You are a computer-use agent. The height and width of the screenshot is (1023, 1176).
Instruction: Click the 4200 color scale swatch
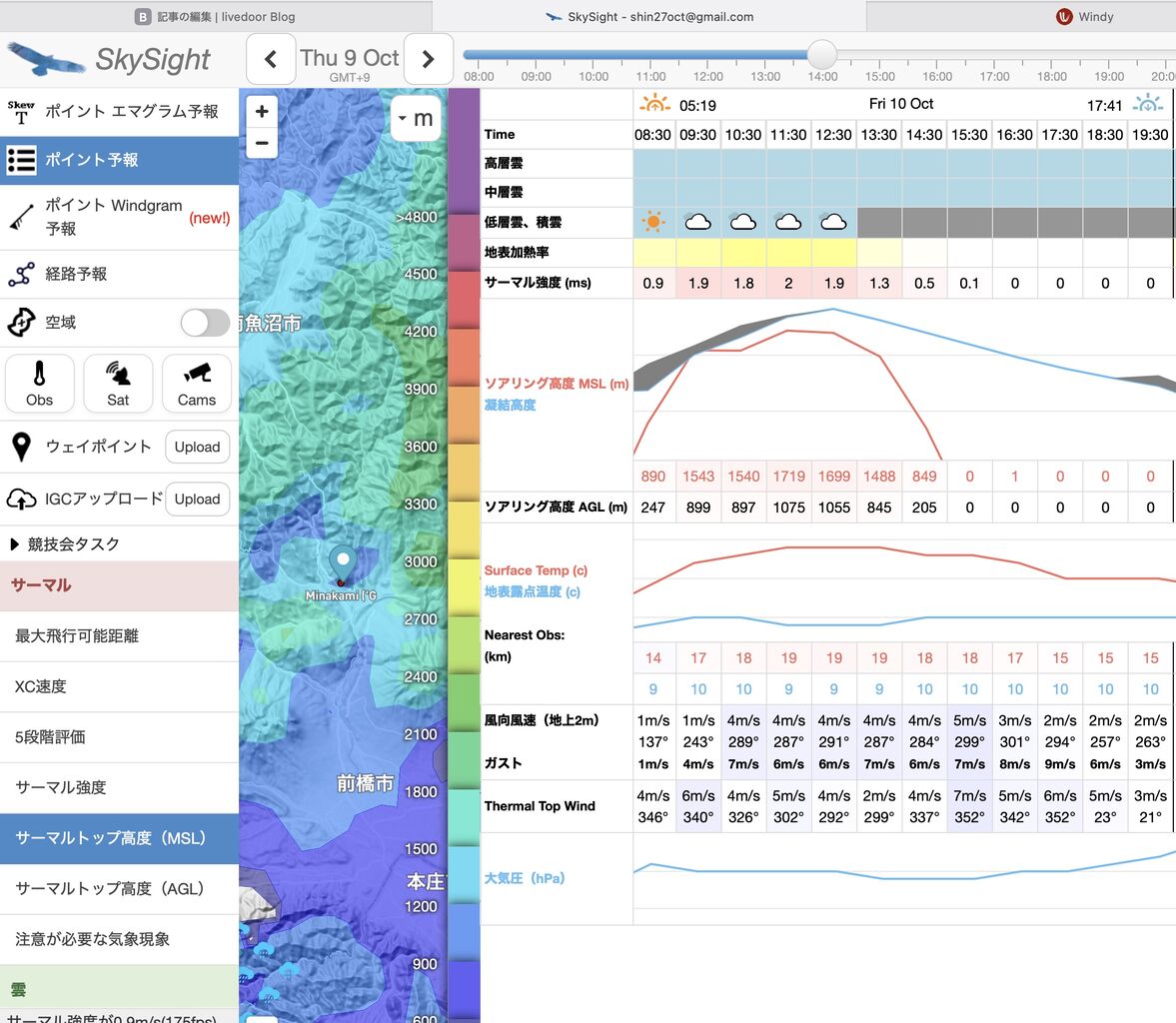[x=465, y=358]
